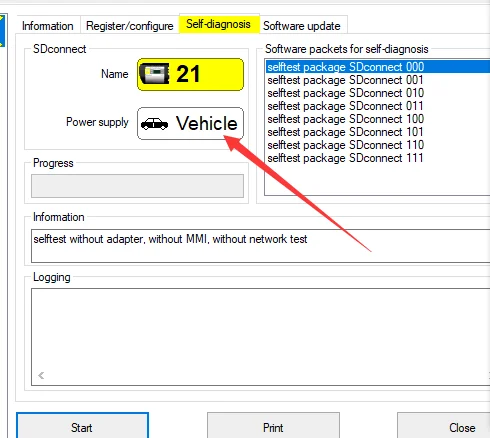The image size is (490, 438).
Task: Pick selftest package SDconnect 110
Action: click(378, 145)
